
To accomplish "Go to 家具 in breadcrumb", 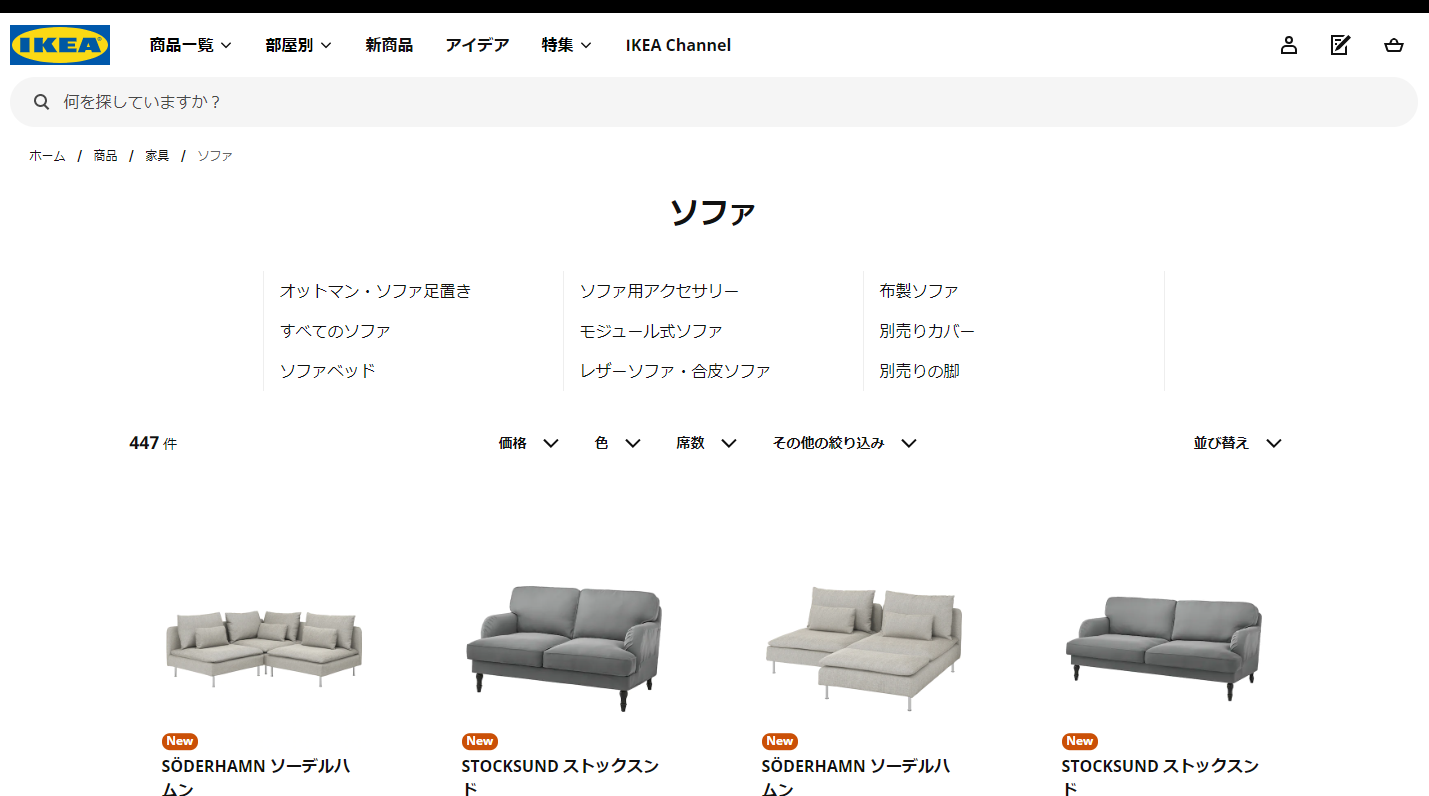I will 157,156.
